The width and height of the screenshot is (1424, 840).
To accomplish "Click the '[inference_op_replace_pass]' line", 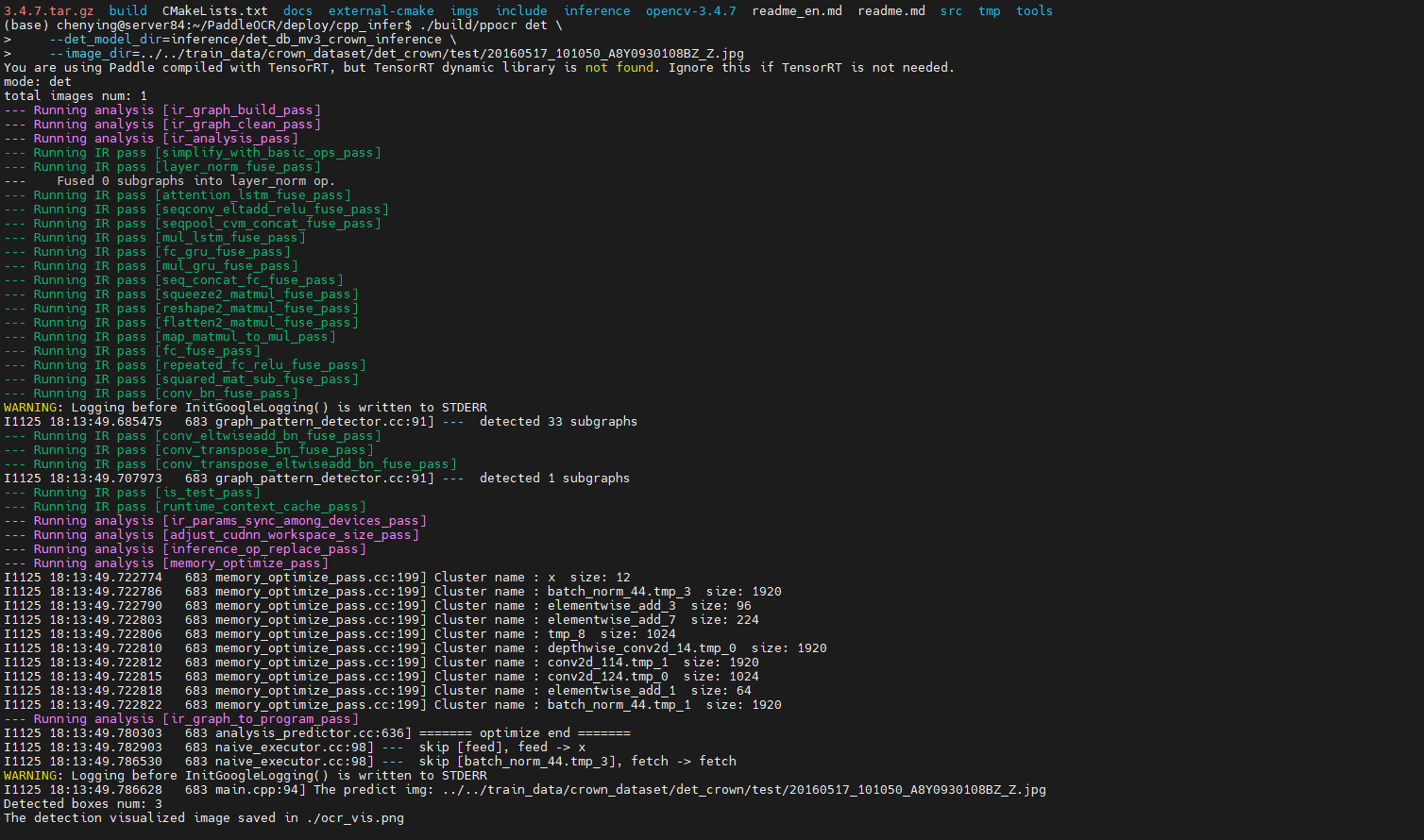I will [185, 548].
